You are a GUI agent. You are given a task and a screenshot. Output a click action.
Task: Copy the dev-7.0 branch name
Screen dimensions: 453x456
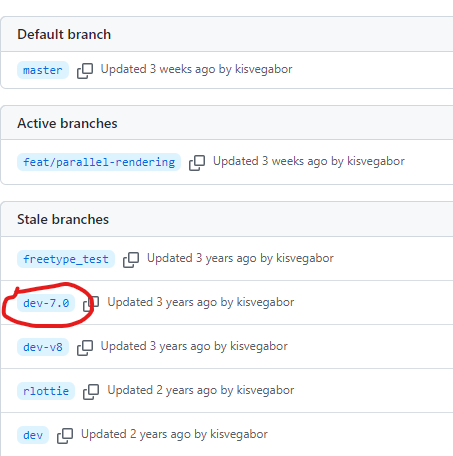pos(91,304)
